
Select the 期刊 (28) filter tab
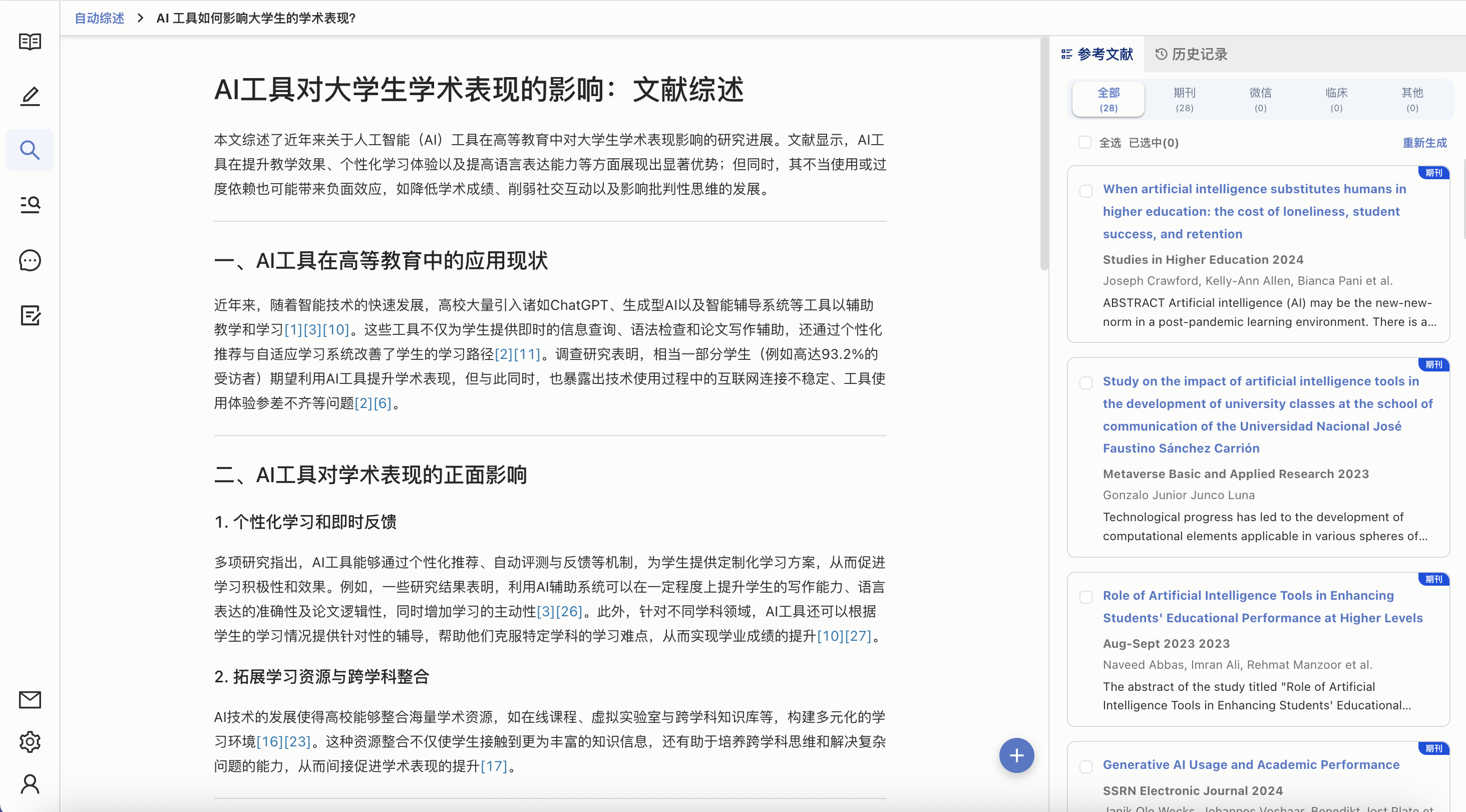click(1184, 99)
